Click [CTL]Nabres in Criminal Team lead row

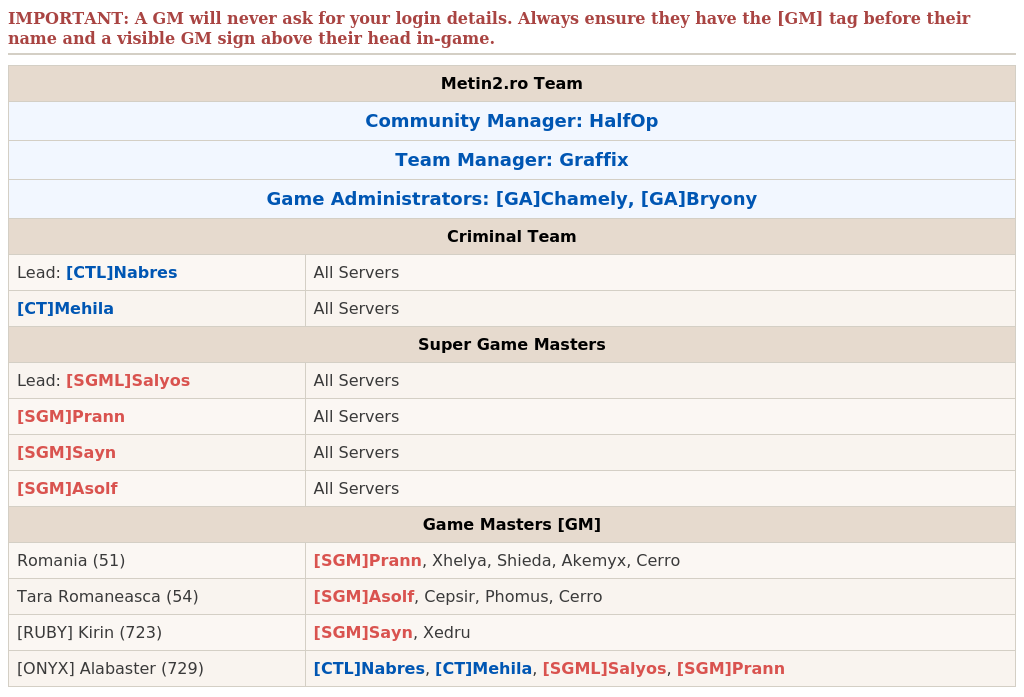[x=121, y=272]
